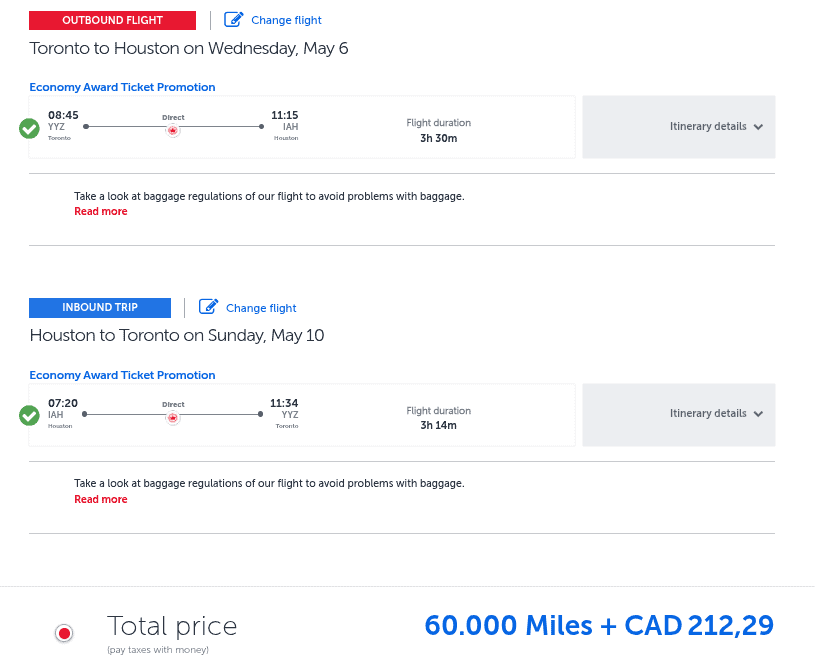Select the inbound trip section header
The image size is (815, 664).
coord(176,335)
